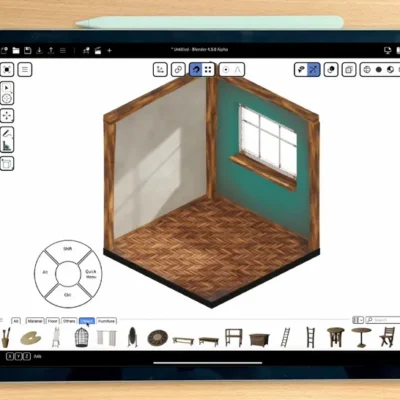Select solid viewport shading circle
The height and width of the screenshot is (400, 400).
pyautogui.click(x=378, y=70)
